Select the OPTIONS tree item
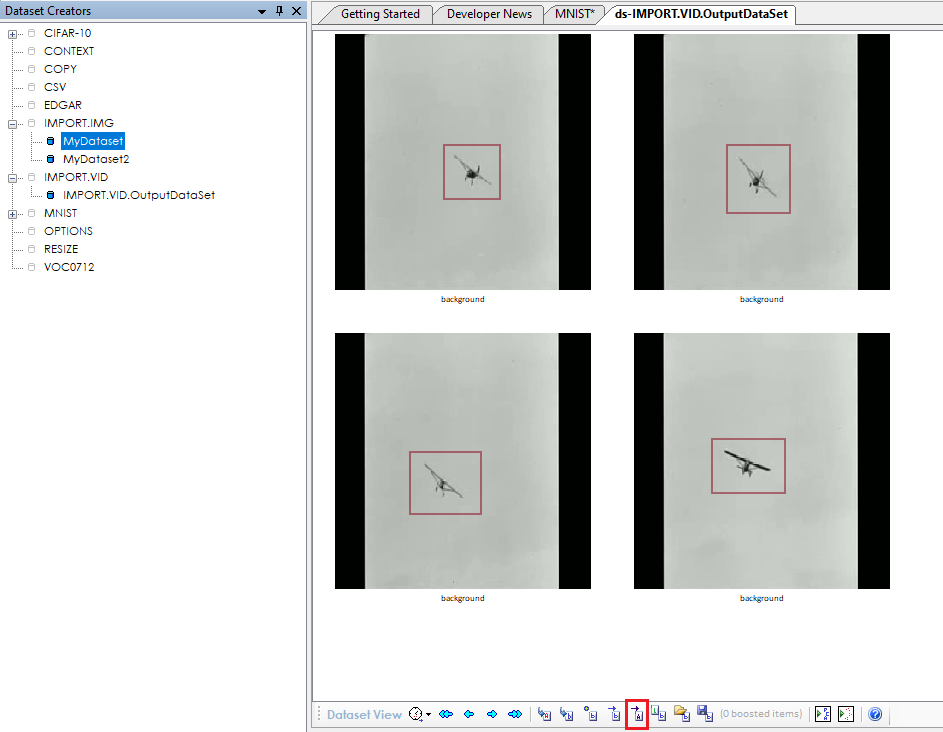 [x=68, y=232]
